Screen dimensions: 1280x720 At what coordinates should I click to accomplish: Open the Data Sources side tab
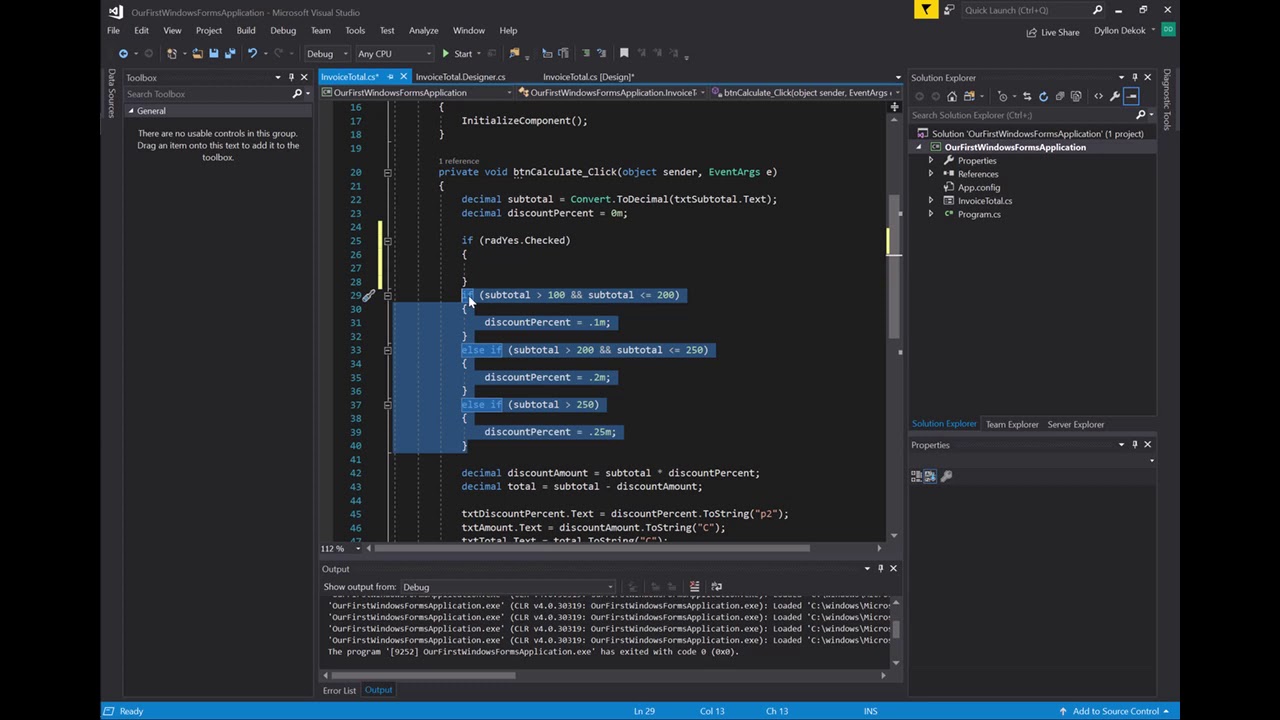pyautogui.click(x=111, y=94)
